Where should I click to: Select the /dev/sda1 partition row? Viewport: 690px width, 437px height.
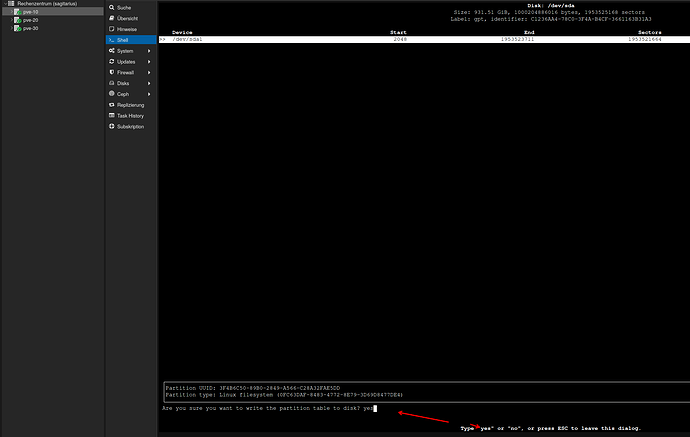tap(424, 40)
